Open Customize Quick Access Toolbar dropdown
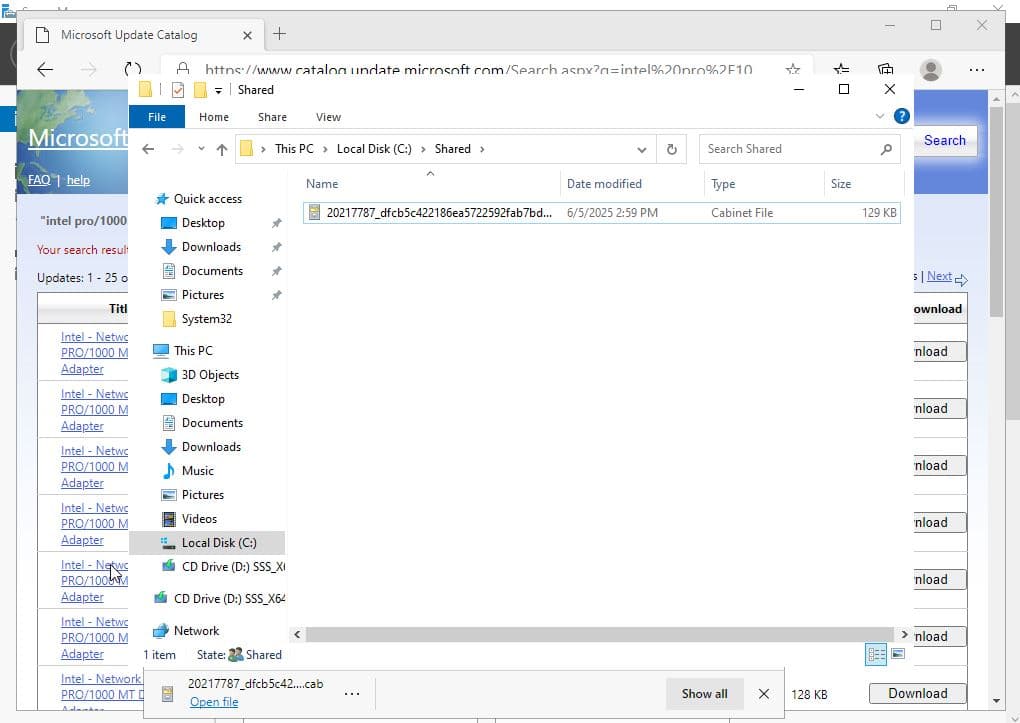Screen dimensions: 1020x723 pyautogui.click(x=218, y=90)
